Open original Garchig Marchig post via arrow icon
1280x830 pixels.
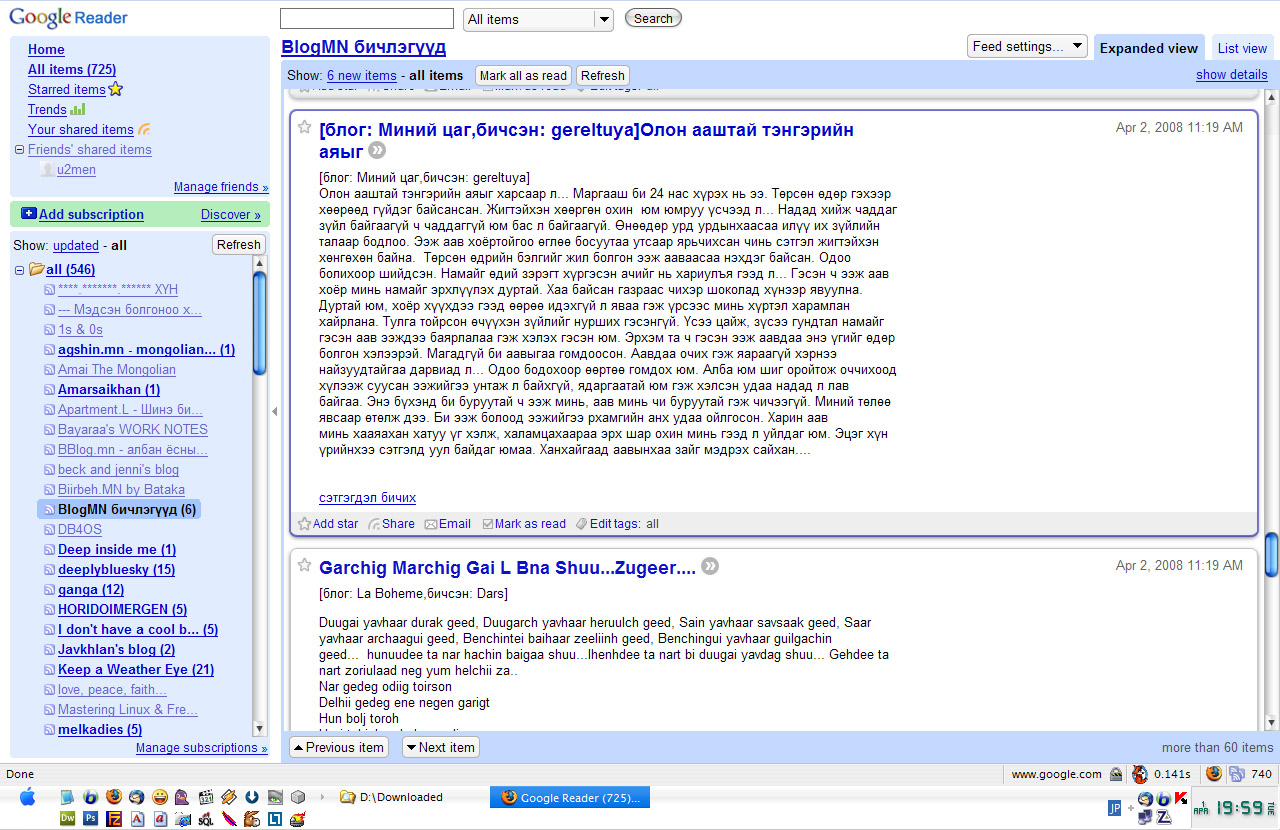click(710, 566)
